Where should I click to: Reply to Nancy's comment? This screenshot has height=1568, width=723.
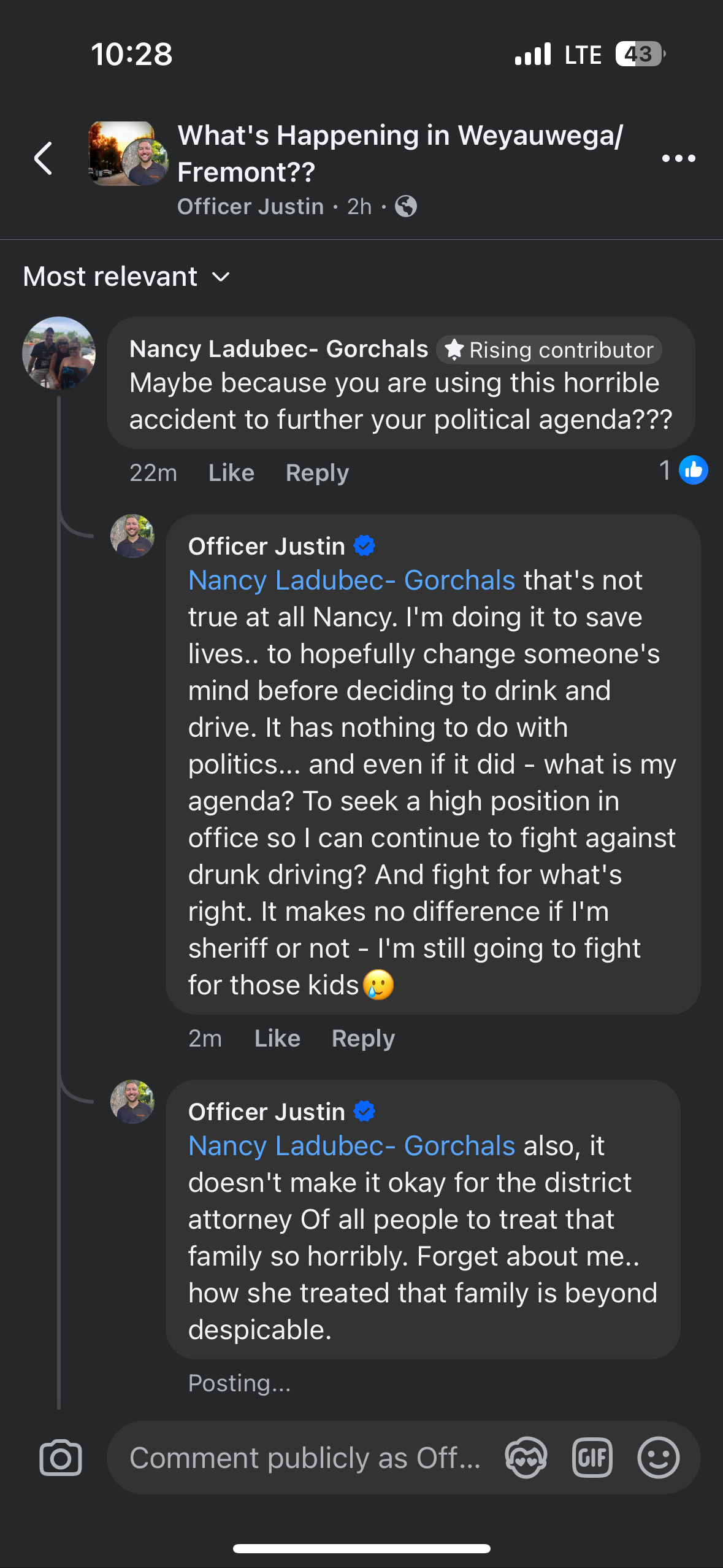pyautogui.click(x=317, y=473)
